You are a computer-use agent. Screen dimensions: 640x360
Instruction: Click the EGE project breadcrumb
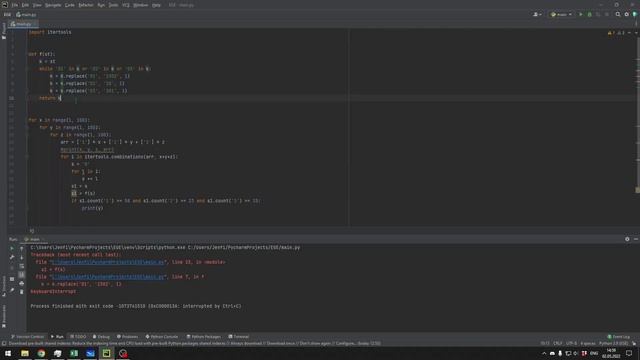[7, 15]
